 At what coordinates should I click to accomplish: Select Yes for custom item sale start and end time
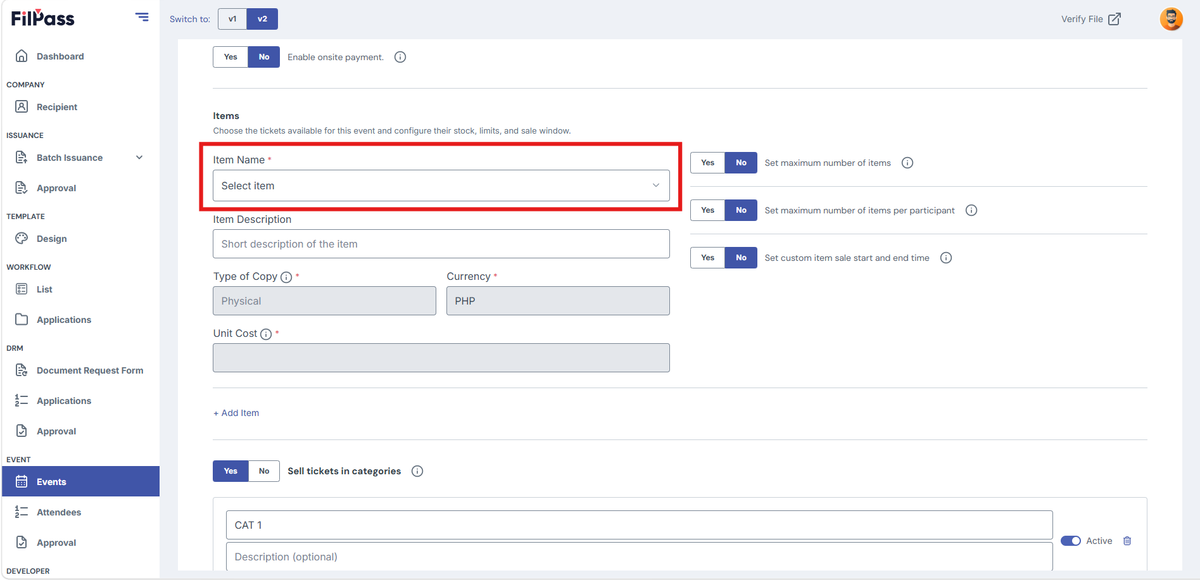pos(707,258)
